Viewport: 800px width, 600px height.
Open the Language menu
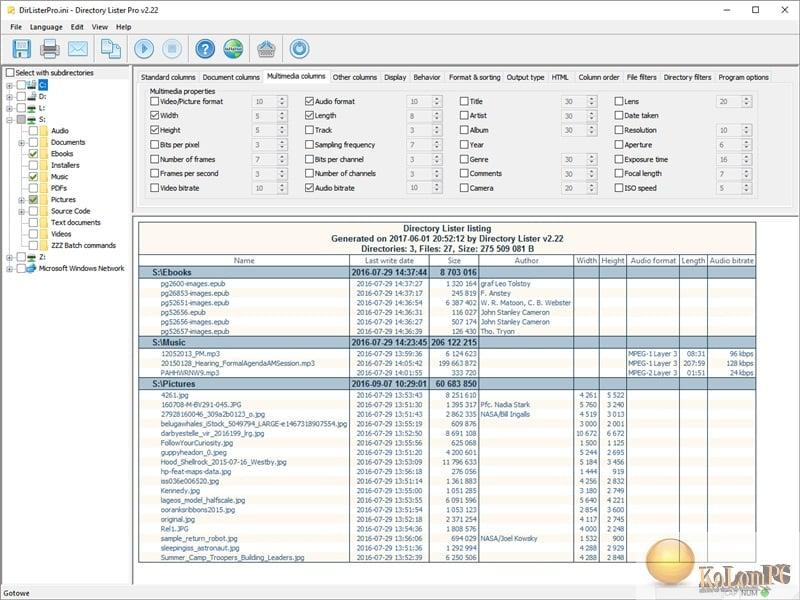click(46, 27)
